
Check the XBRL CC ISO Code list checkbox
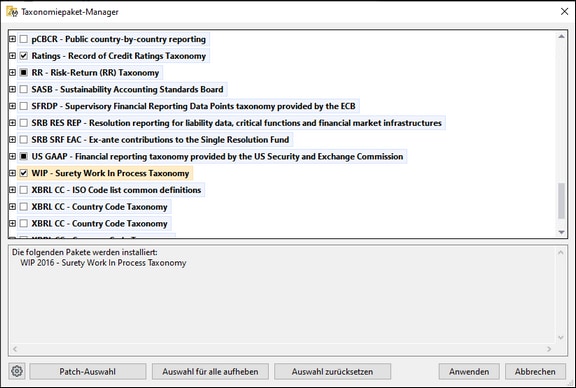point(24,190)
